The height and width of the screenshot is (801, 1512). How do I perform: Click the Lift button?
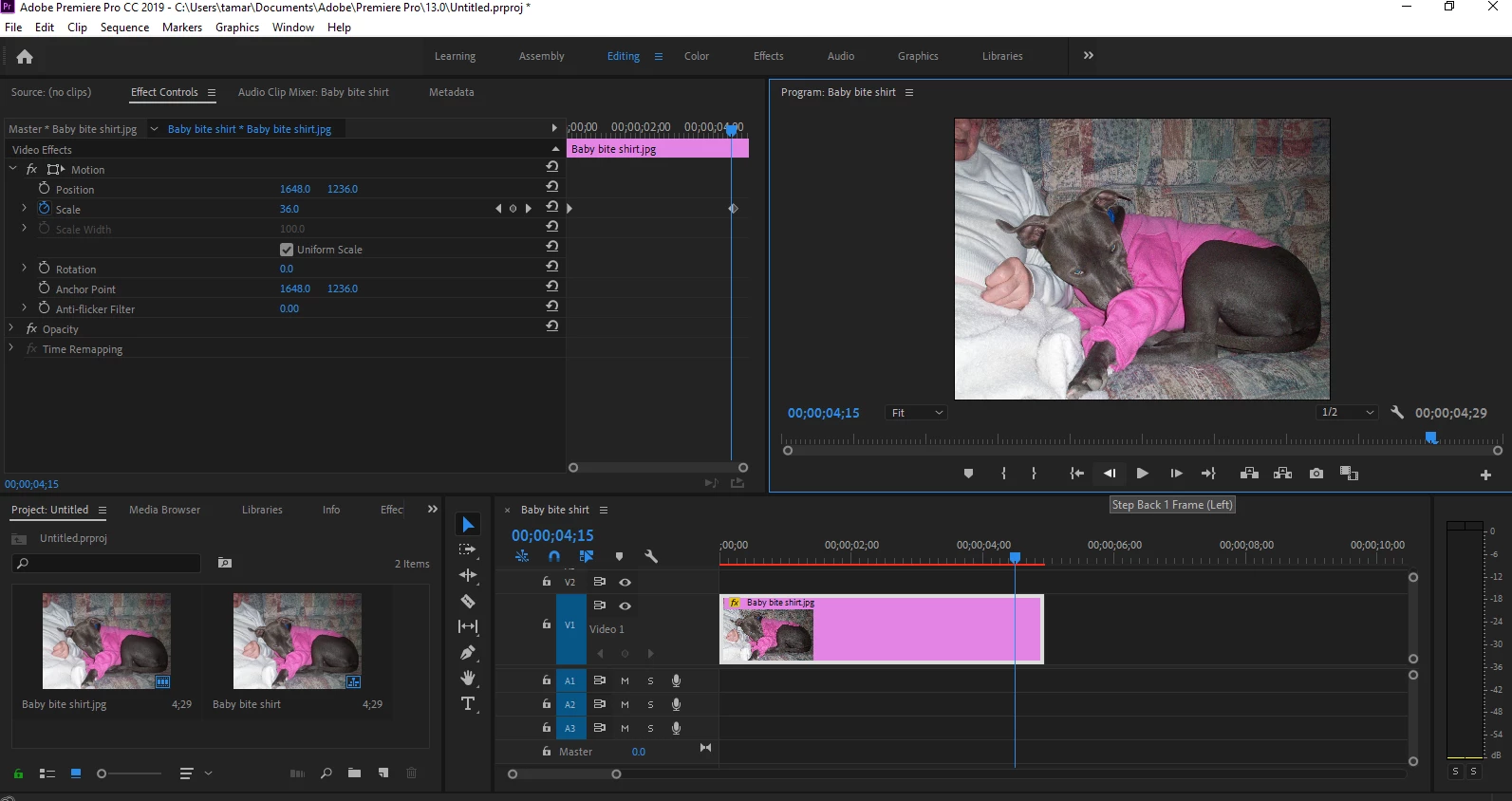1250,474
